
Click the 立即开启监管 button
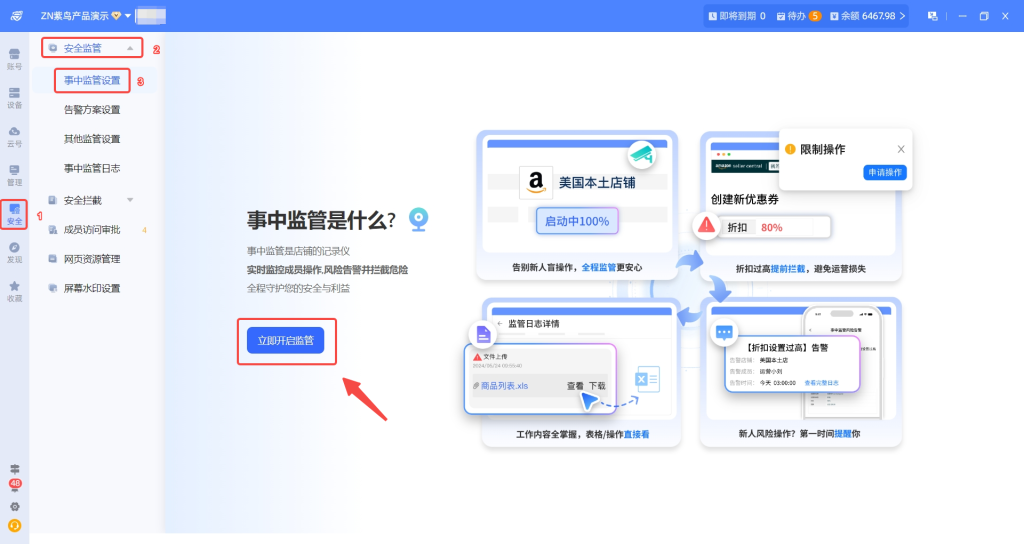pyautogui.click(x=286, y=341)
